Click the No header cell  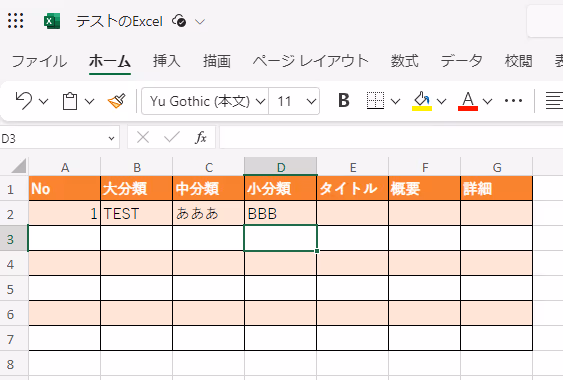(x=65, y=189)
